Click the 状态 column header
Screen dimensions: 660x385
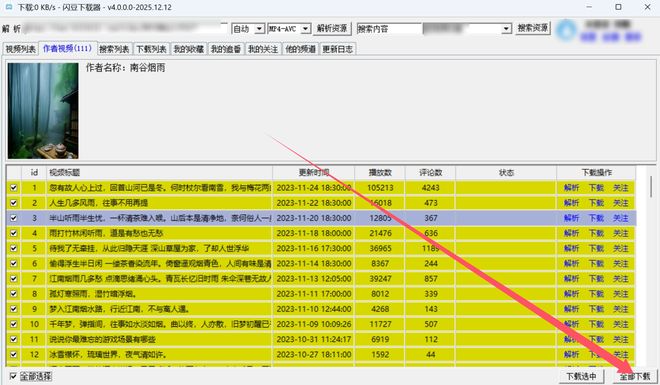pos(506,173)
